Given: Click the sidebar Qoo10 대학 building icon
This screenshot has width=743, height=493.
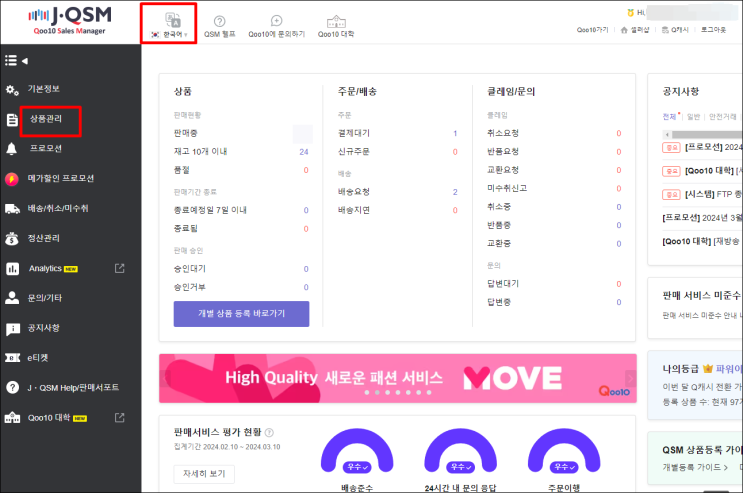Looking at the screenshot, I should [x=12, y=418].
